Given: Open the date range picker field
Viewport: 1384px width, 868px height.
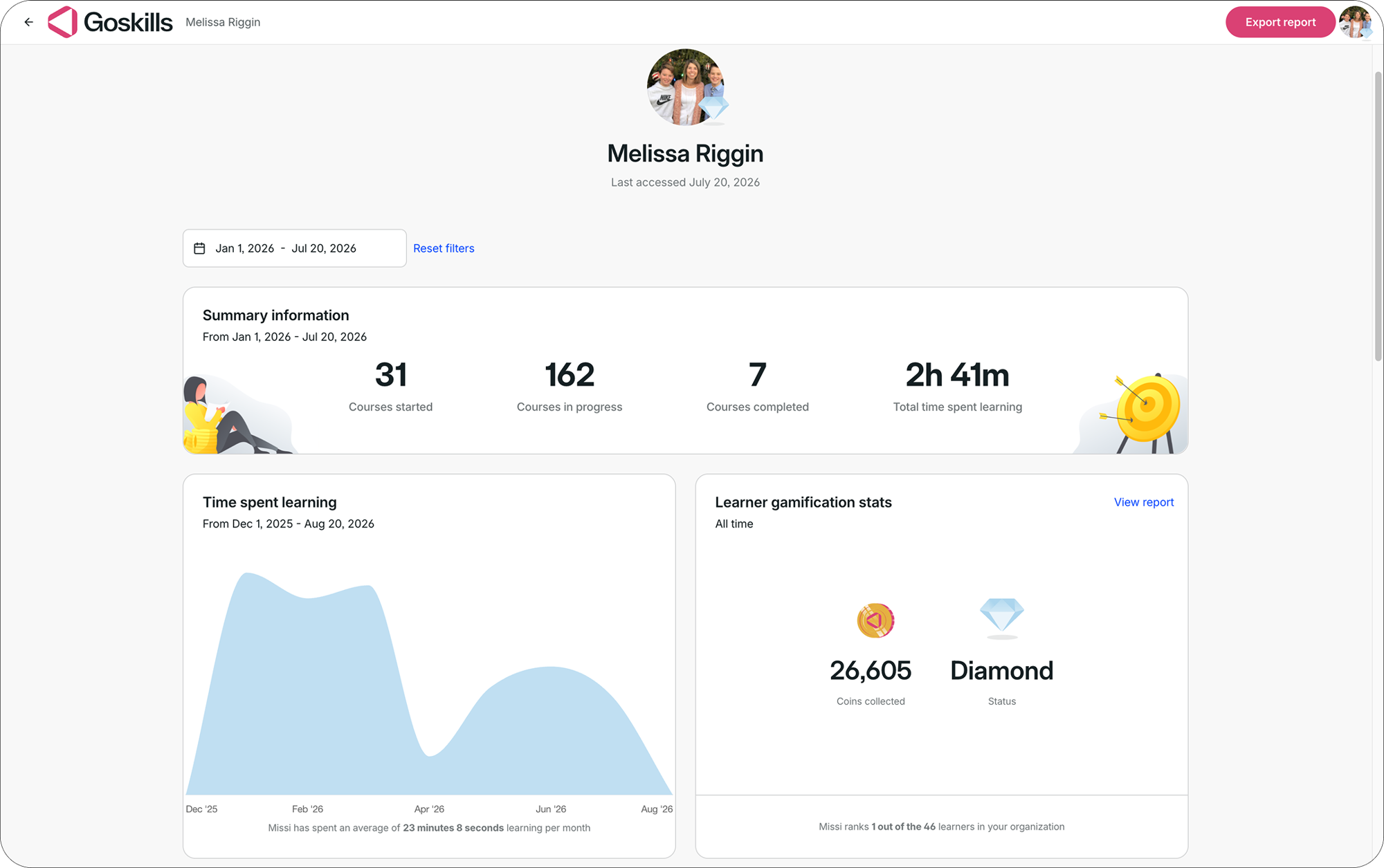Looking at the screenshot, I should point(294,248).
